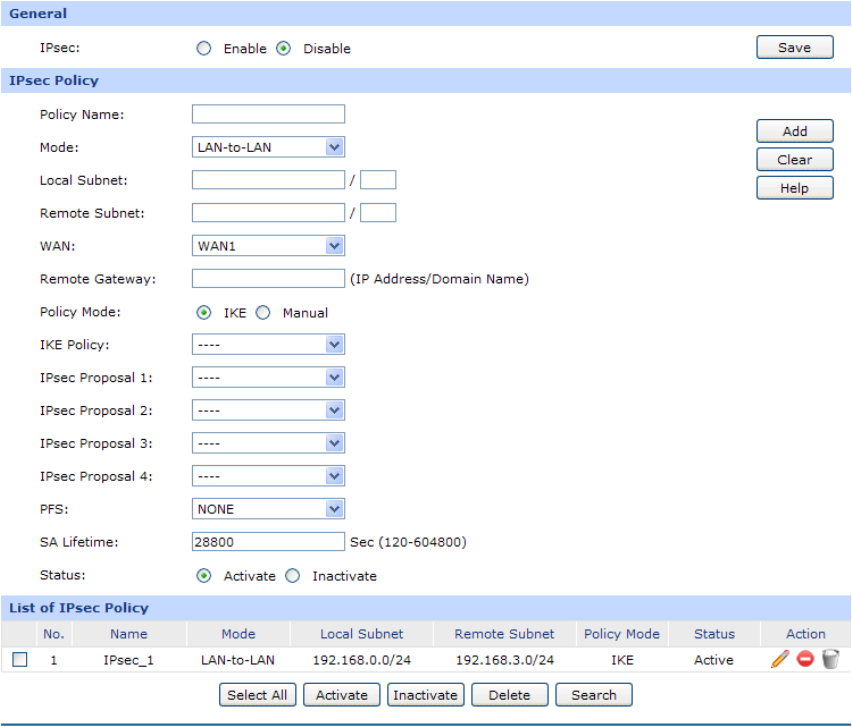Set Status to Activate
This screenshot has height=727, width=852.
[x=204, y=575]
